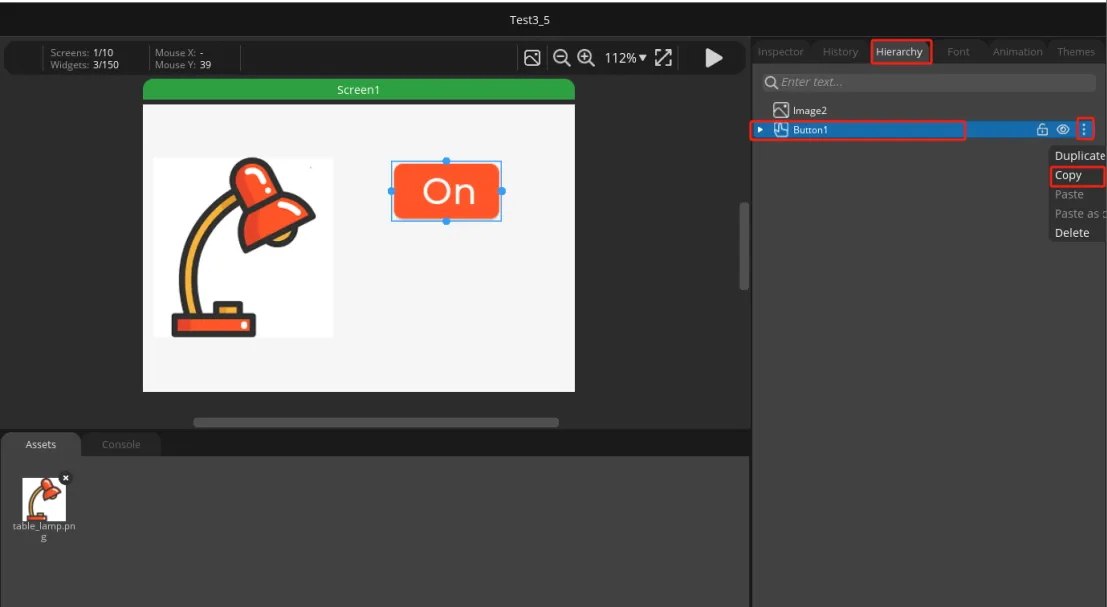Zoom out the canvas view

561,58
